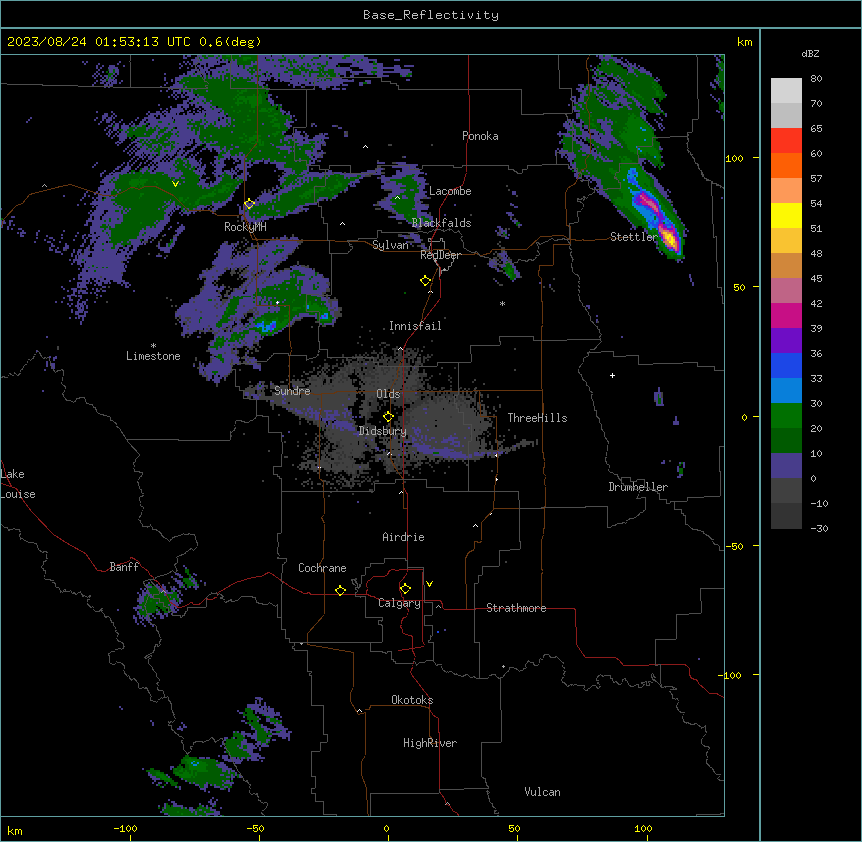Click the 80 value on the dBZ scale
862x842 pixels.
[816, 79]
